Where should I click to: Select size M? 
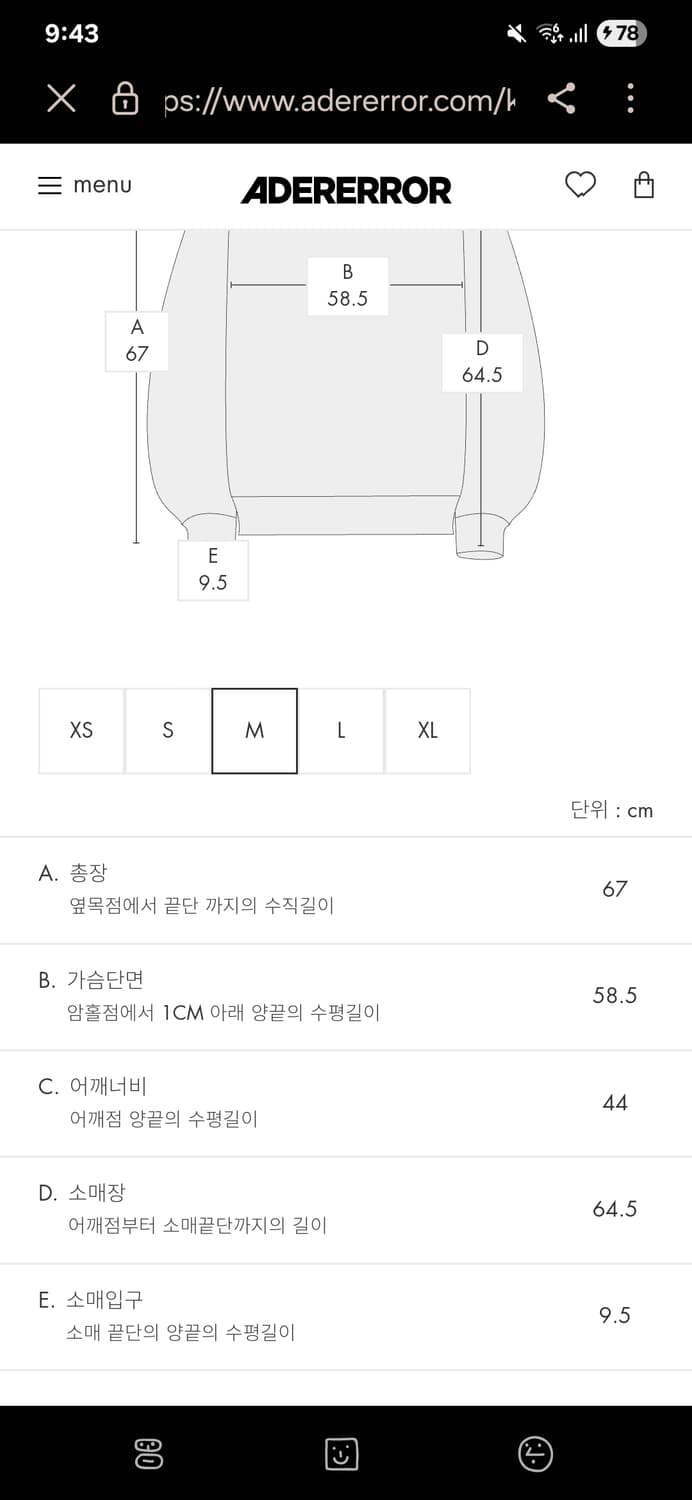click(x=254, y=731)
